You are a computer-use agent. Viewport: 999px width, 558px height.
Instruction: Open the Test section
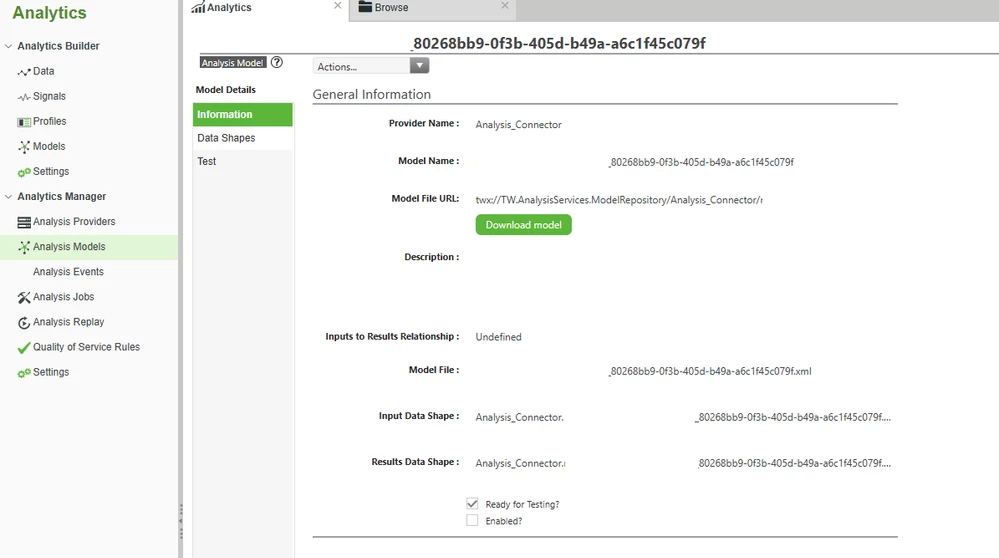[x=243, y=162]
